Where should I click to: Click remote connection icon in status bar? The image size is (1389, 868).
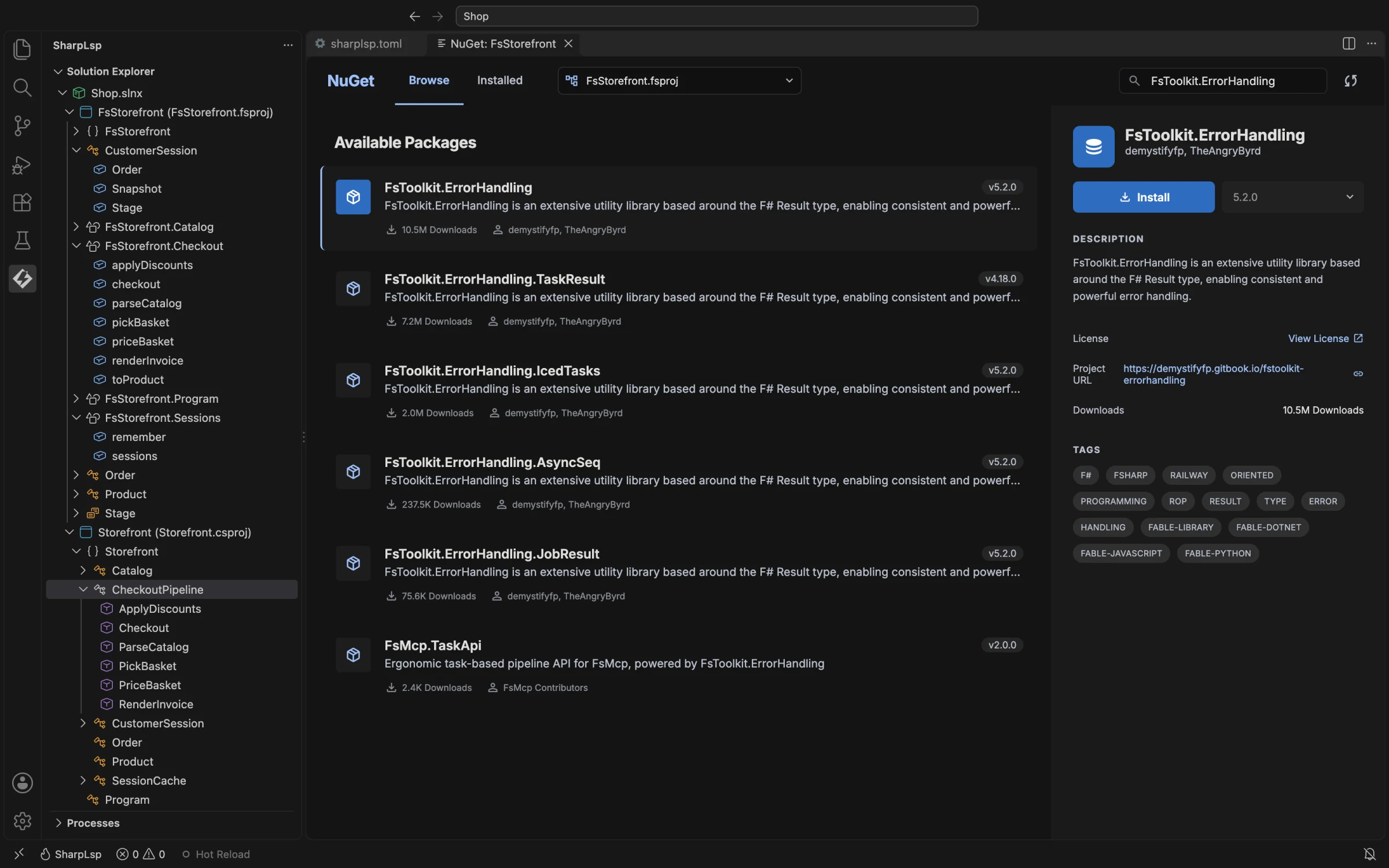point(19,854)
